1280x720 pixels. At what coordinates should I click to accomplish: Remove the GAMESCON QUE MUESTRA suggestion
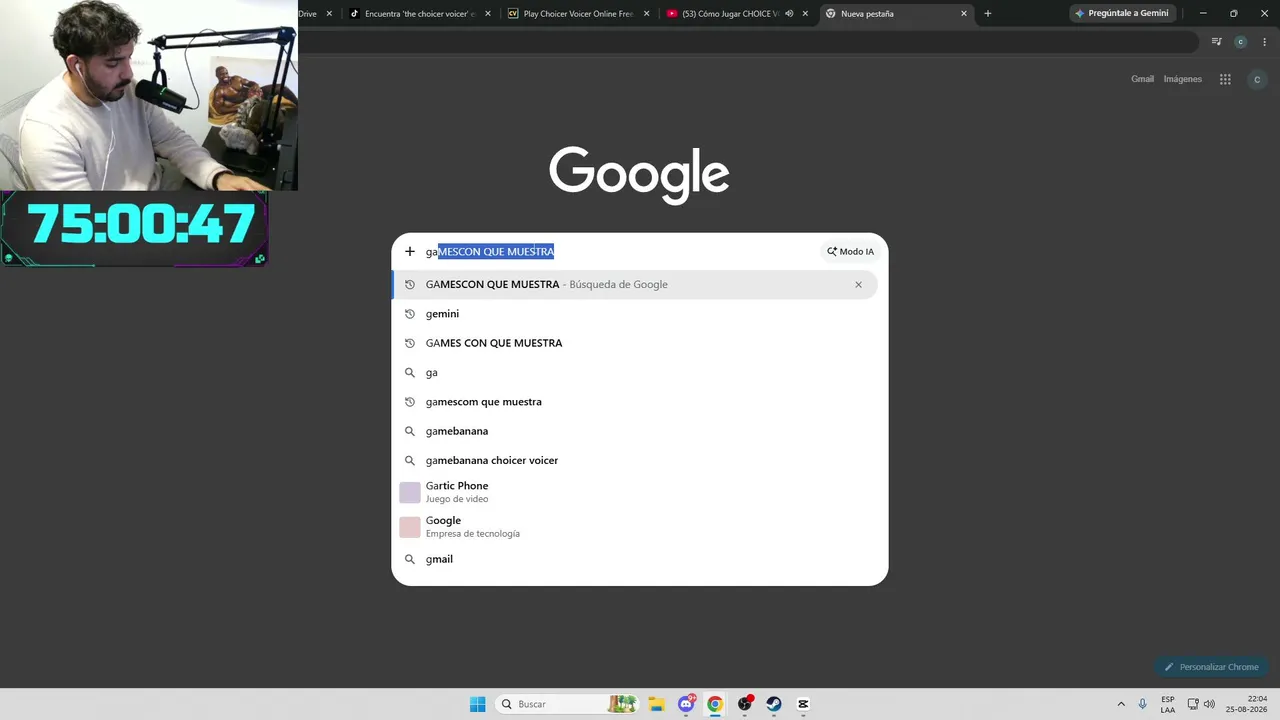tap(858, 285)
